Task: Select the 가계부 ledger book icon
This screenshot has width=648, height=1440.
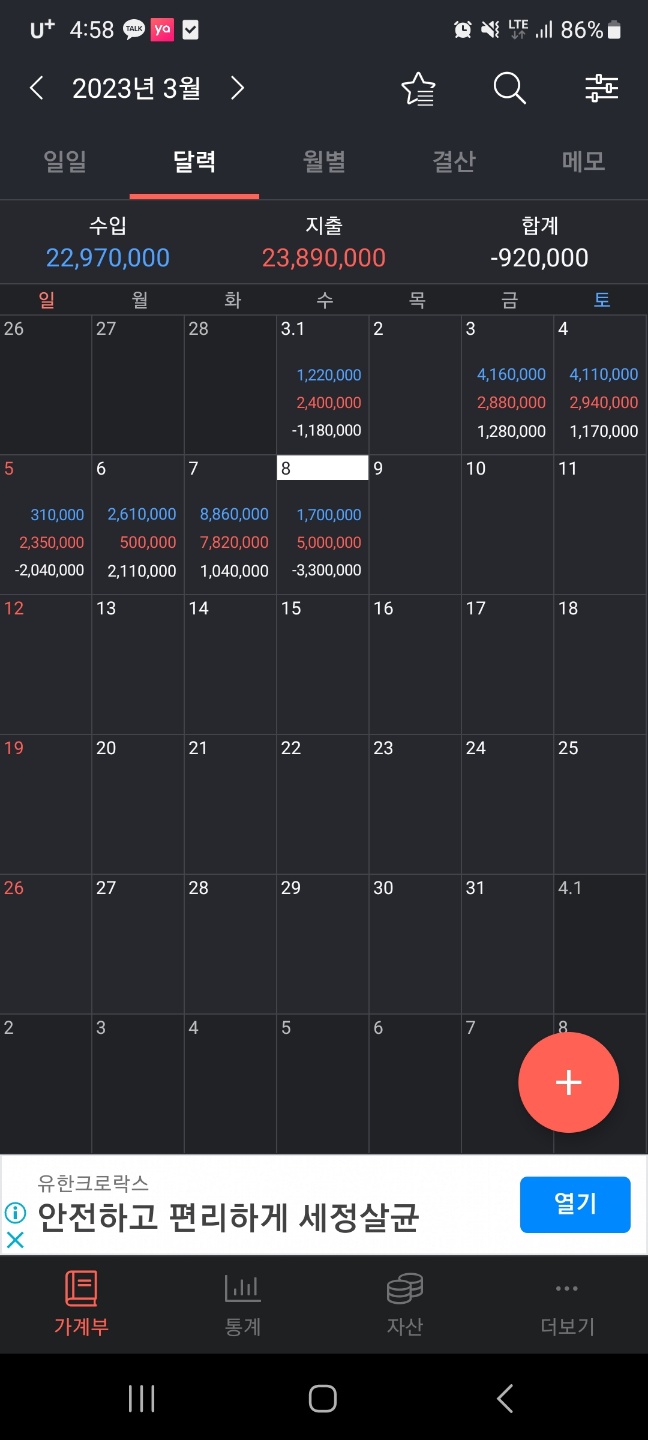Action: click(x=81, y=1288)
